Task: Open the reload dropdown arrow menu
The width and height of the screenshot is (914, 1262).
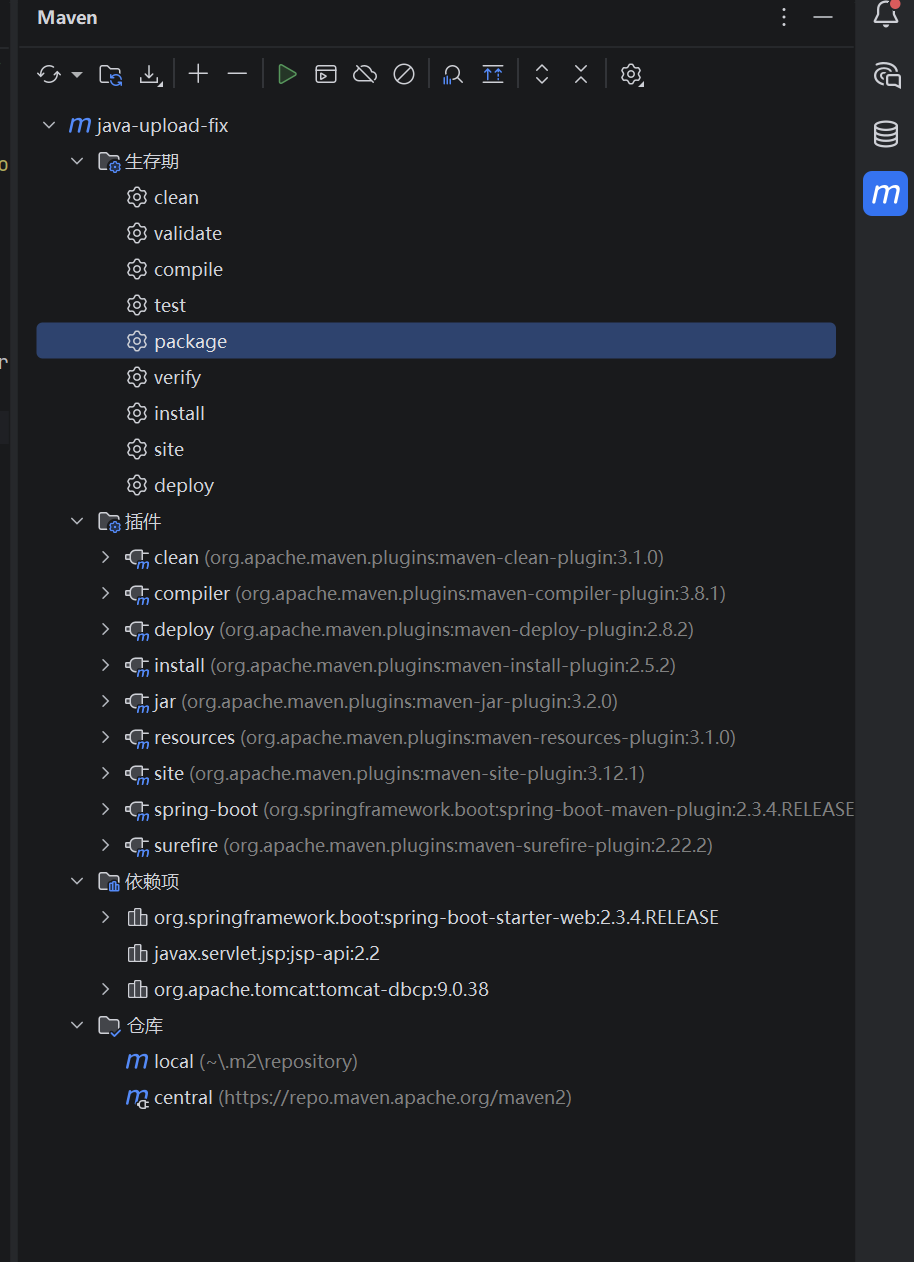Action: (x=77, y=75)
